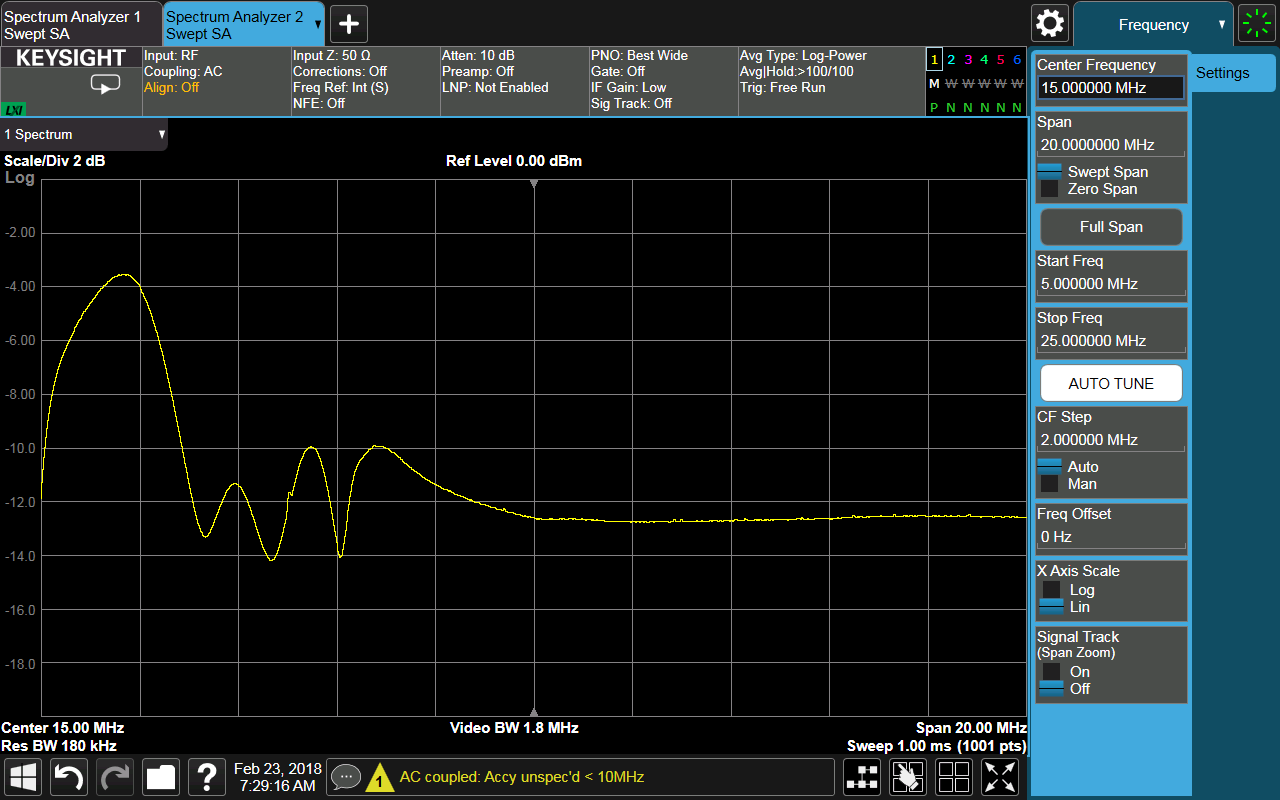Edit the CF Step value
This screenshot has height=800, width=1280.
pos(1111,440)
